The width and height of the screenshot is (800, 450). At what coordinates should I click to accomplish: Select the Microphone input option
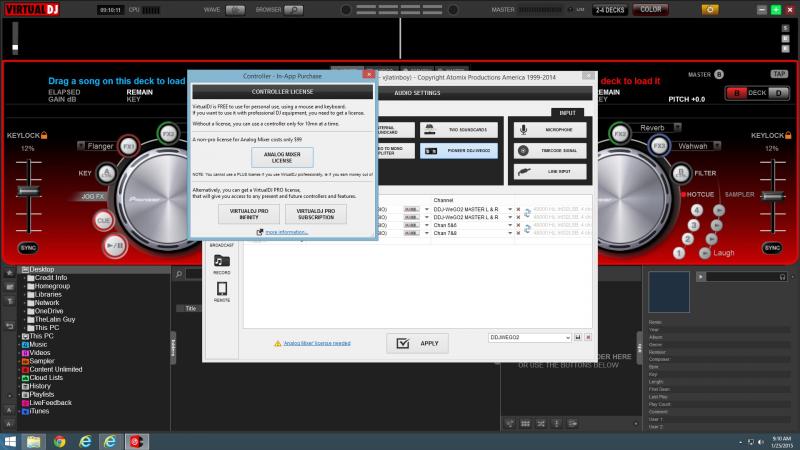coord(549,130)
